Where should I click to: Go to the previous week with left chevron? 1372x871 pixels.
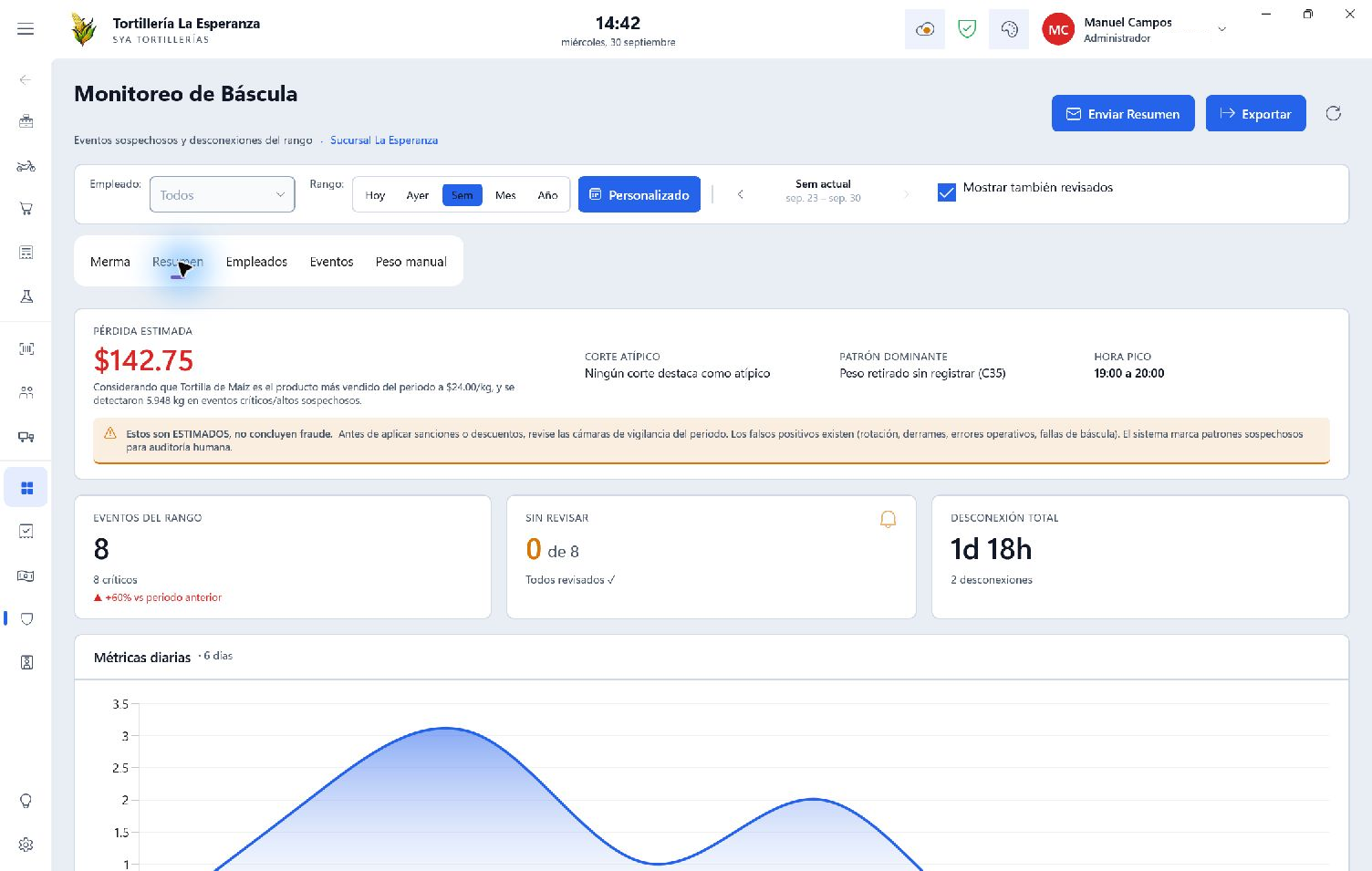pos(741,194)
